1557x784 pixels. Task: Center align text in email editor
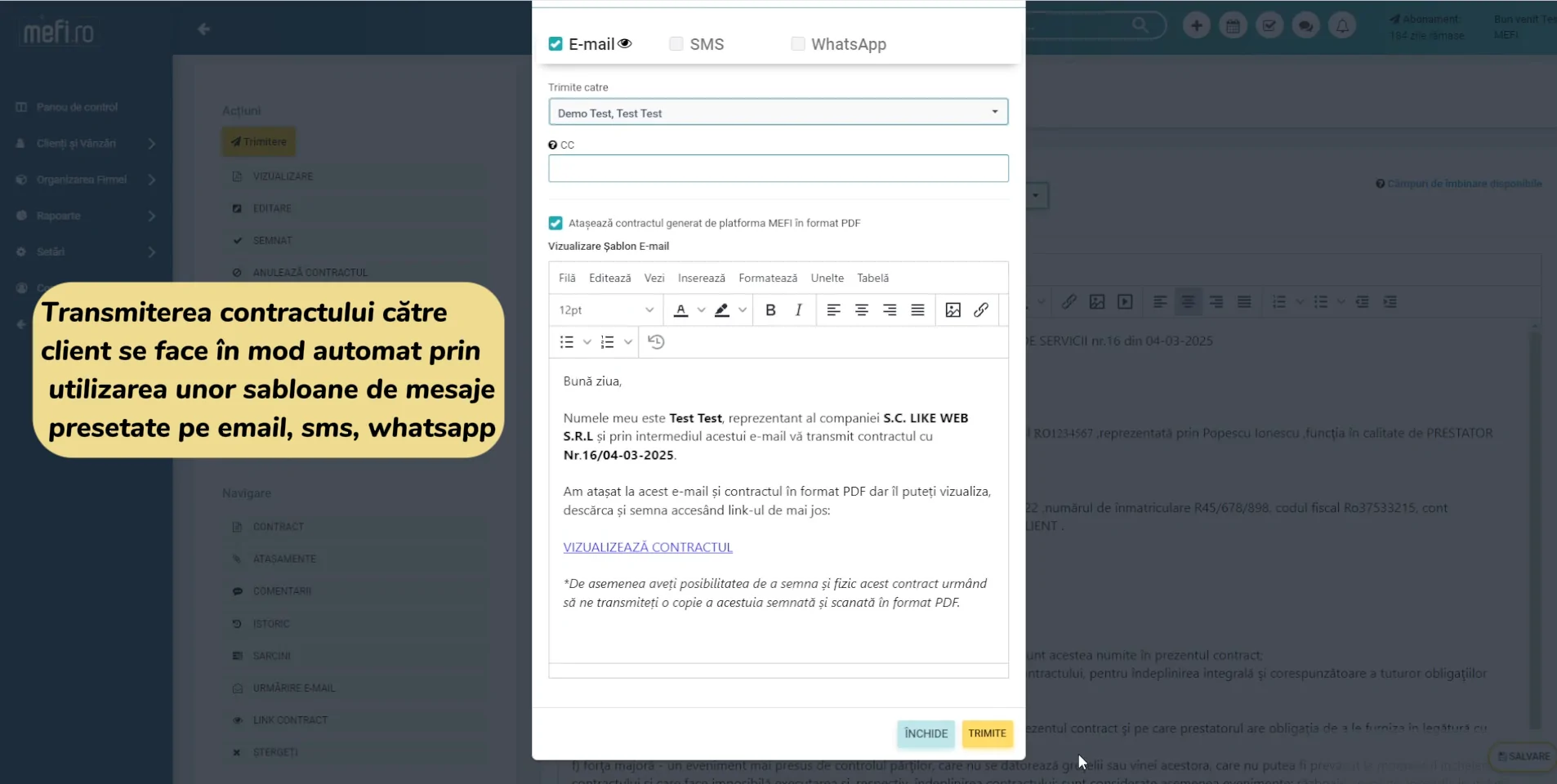point(861,310)
